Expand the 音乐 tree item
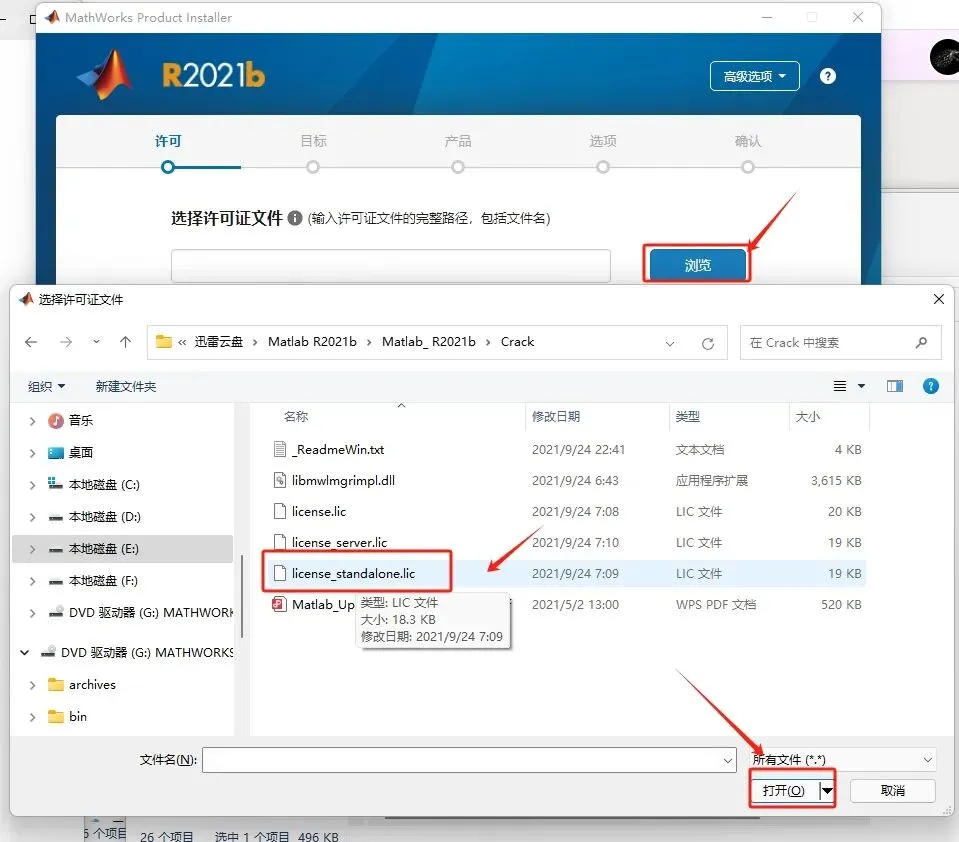 coord(32,421)
